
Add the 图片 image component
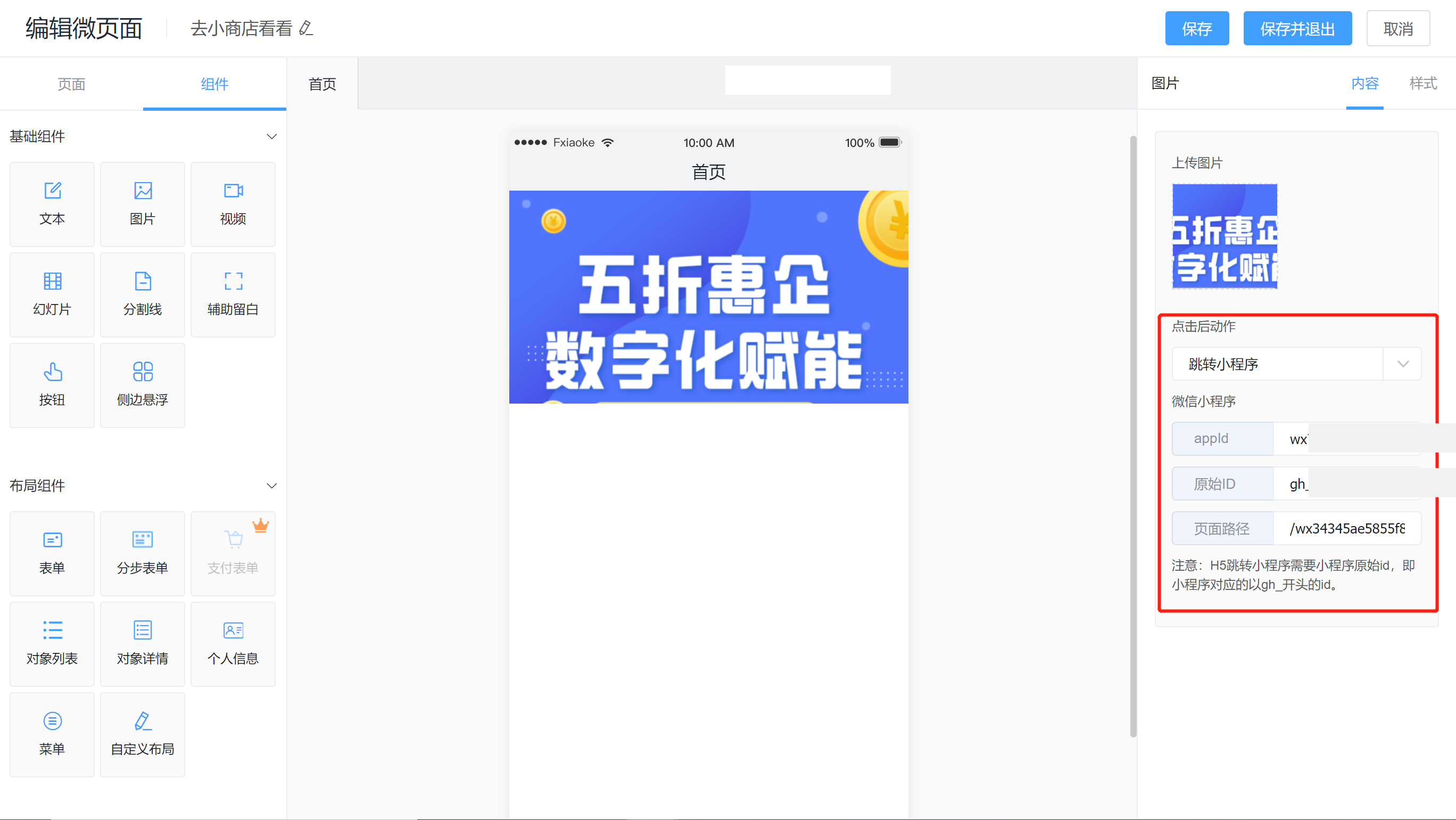click(143, 204)
